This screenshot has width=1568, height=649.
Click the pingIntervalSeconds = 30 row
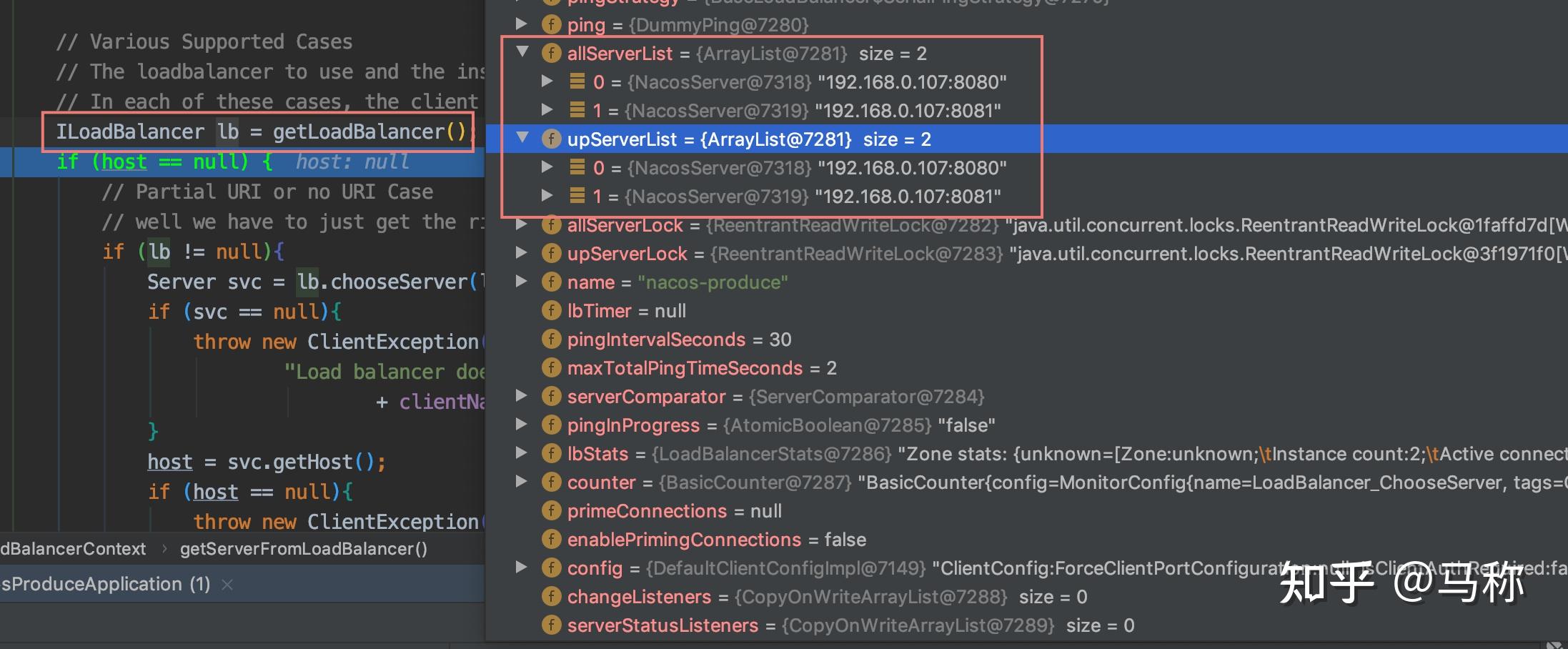coord(1026,339)
